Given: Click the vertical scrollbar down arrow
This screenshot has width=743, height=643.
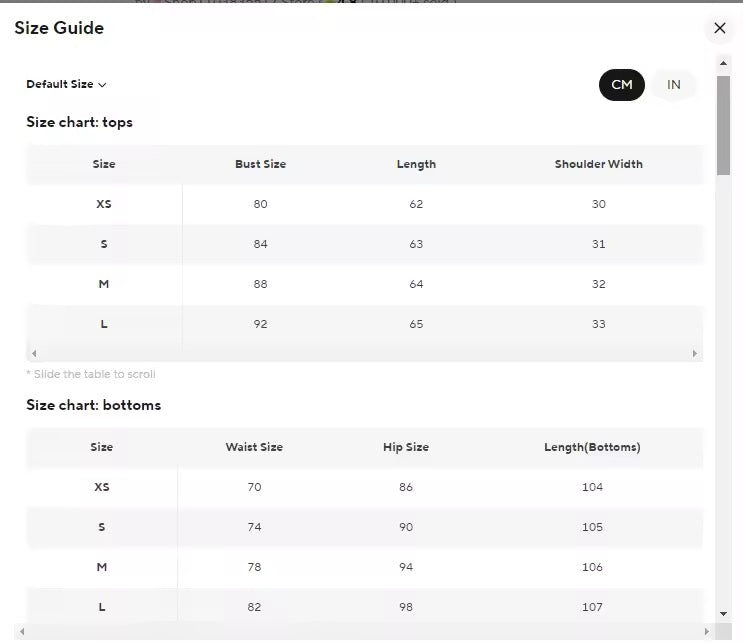Looking at the screenshot, I should pos(723,613).
